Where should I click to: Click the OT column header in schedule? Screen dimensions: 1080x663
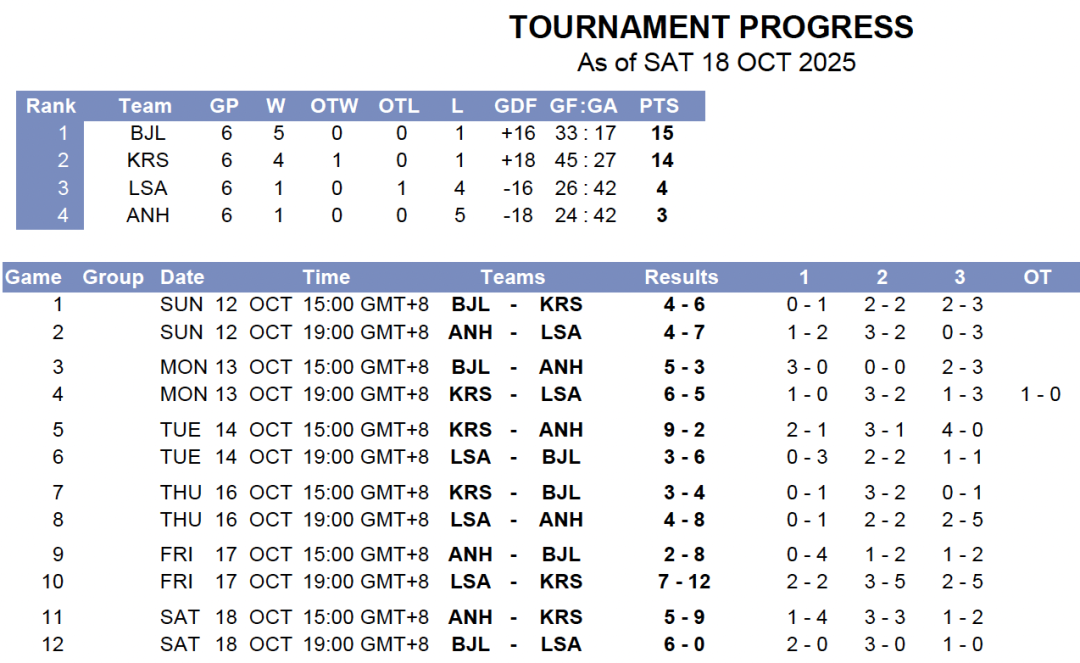coord(1037,277)
